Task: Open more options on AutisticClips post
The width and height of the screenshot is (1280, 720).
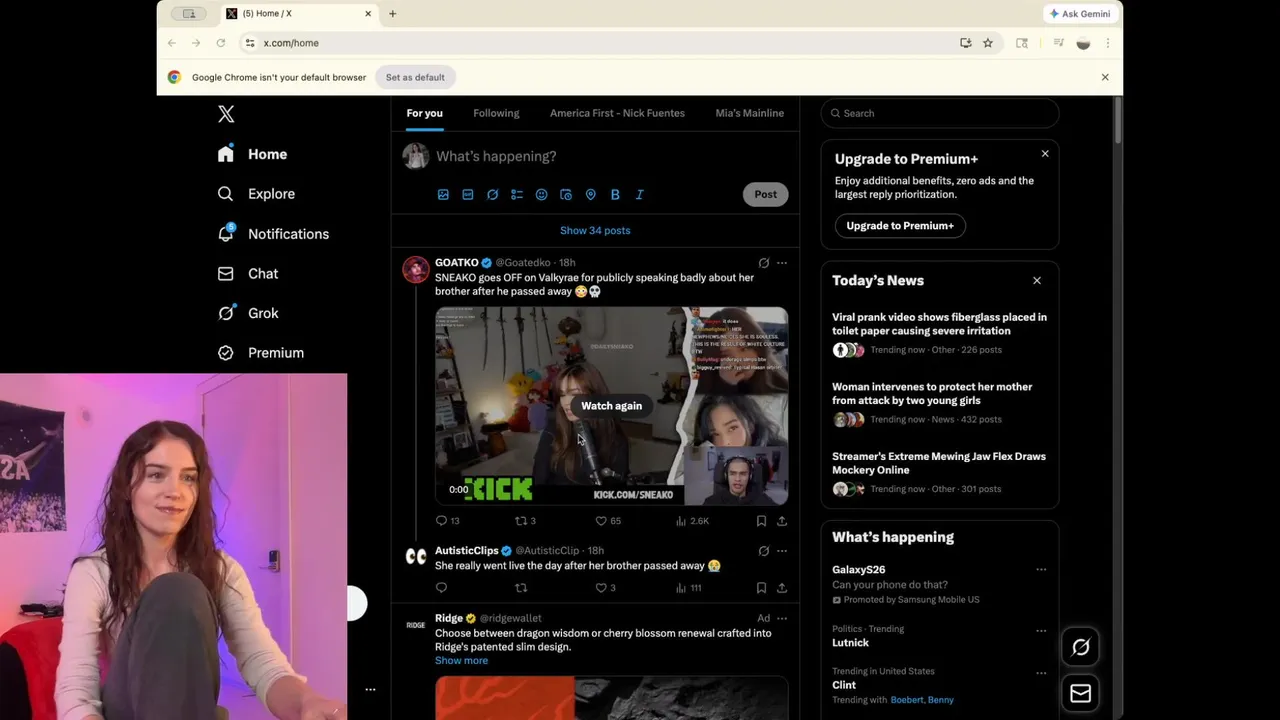Action: tap(782, 551)
